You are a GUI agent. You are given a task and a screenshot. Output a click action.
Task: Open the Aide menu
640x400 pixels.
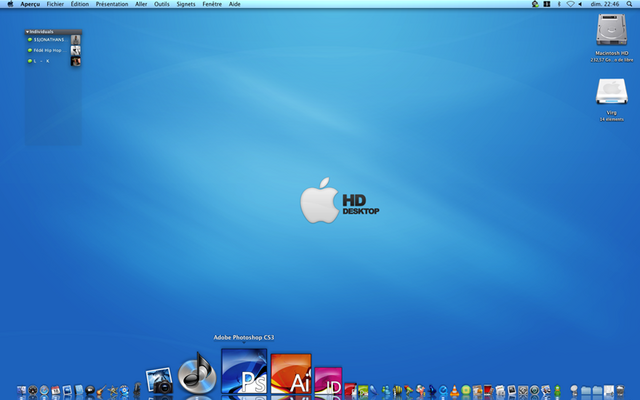pyautogui.click(x=235, y=4)
